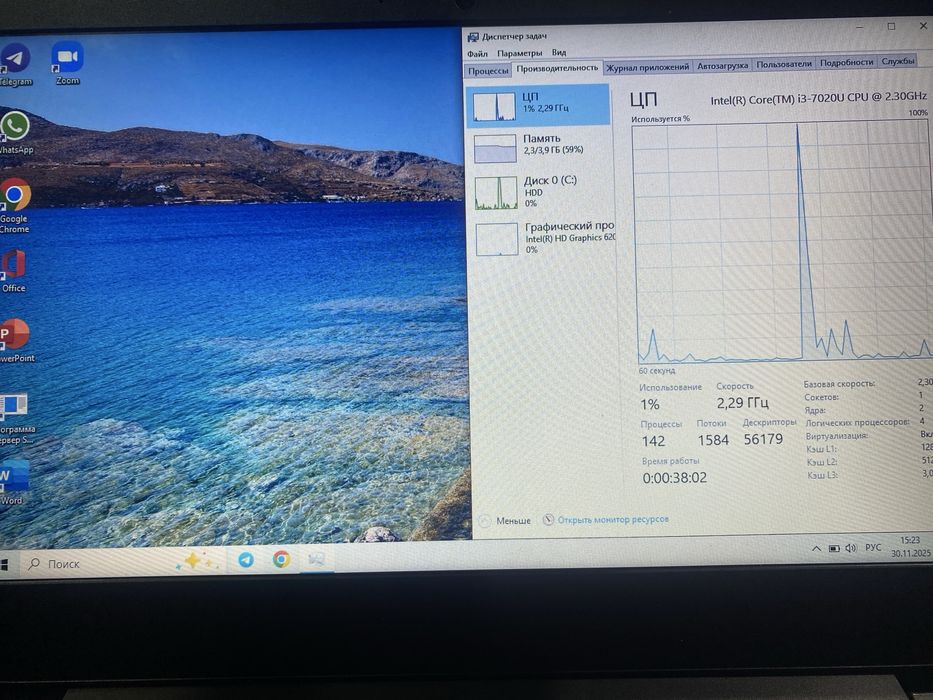This screenshot has height=700, width=933.
Task: Select the ЦП performance entry
Action: tap(538, 105)
